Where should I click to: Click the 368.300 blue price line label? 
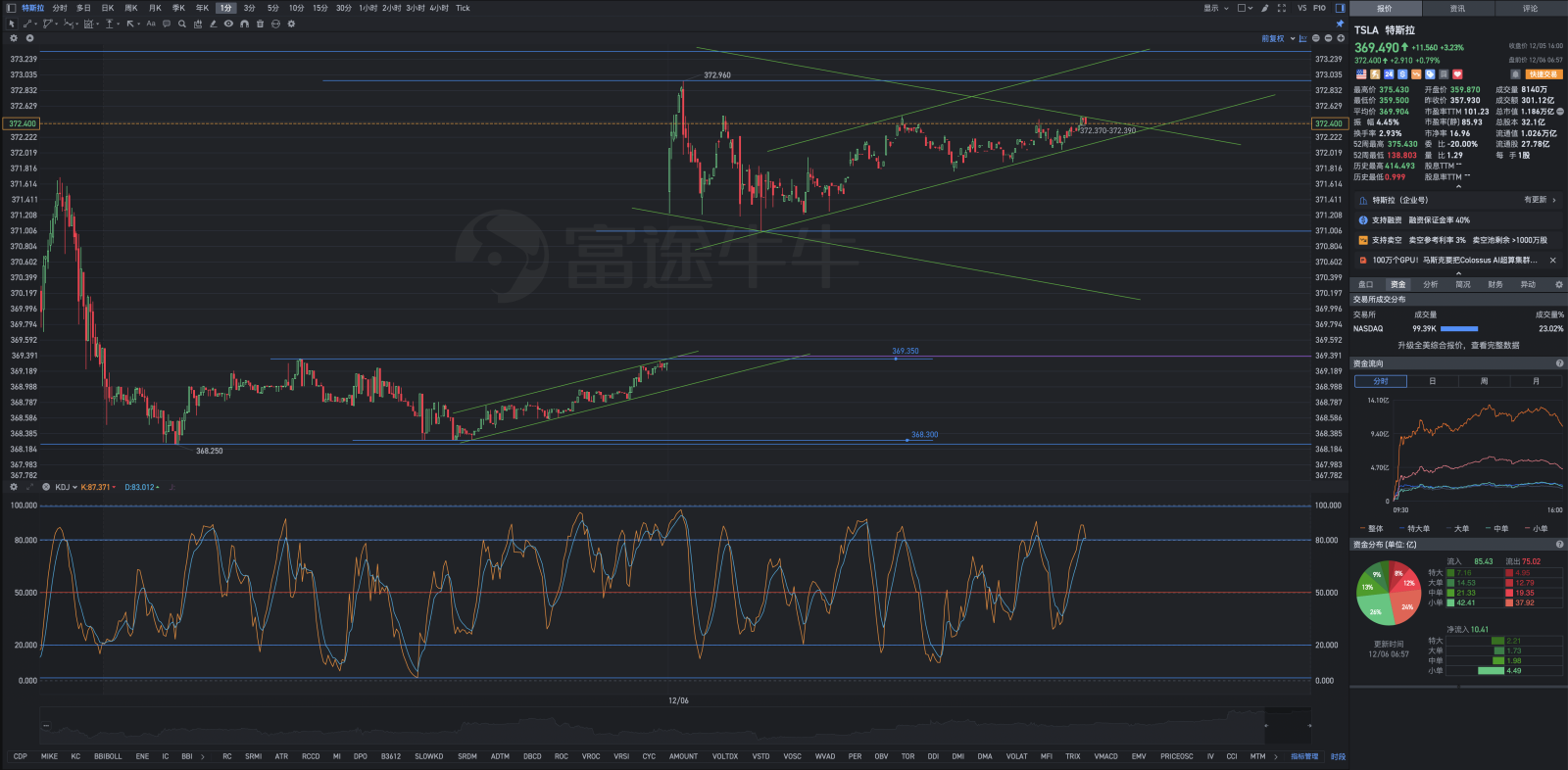924,435
